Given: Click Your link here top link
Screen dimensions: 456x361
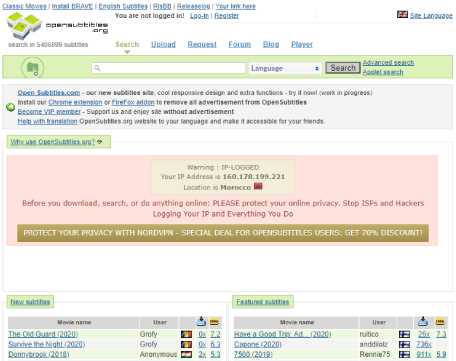Looking at the screenshot, I should click(x=235, y=6).
